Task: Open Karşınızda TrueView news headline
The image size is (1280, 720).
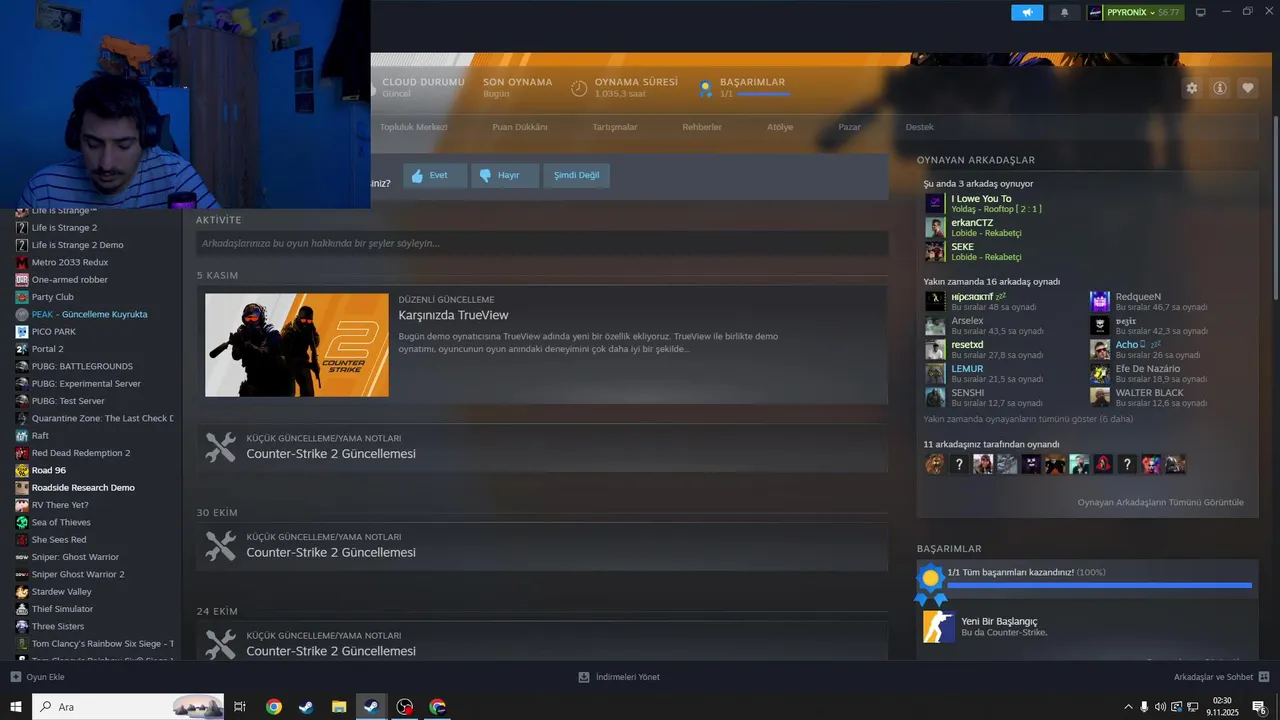Action: [453, 315]
